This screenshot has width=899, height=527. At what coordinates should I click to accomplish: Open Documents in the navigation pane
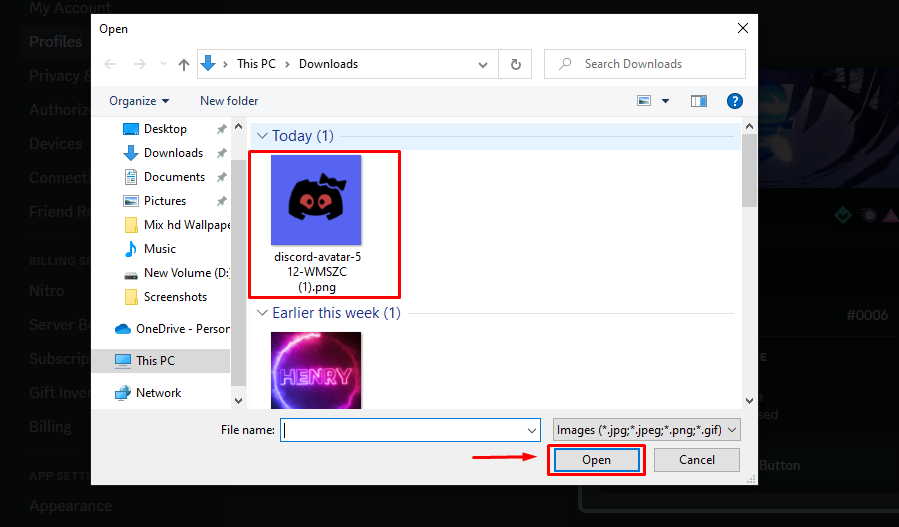(174, 177)
